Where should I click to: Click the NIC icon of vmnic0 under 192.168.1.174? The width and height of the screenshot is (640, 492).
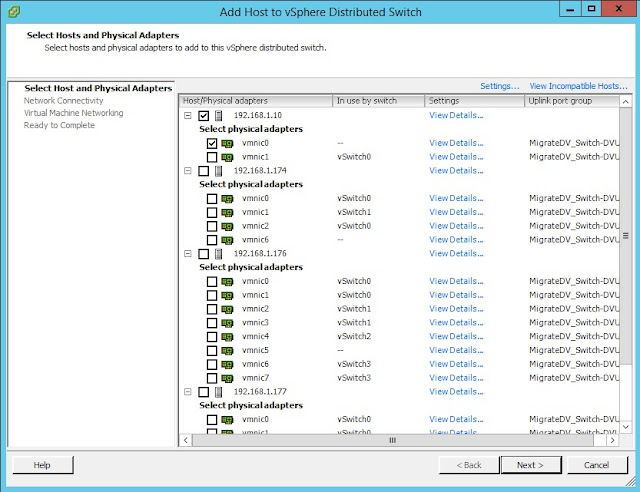click(227, 199)
